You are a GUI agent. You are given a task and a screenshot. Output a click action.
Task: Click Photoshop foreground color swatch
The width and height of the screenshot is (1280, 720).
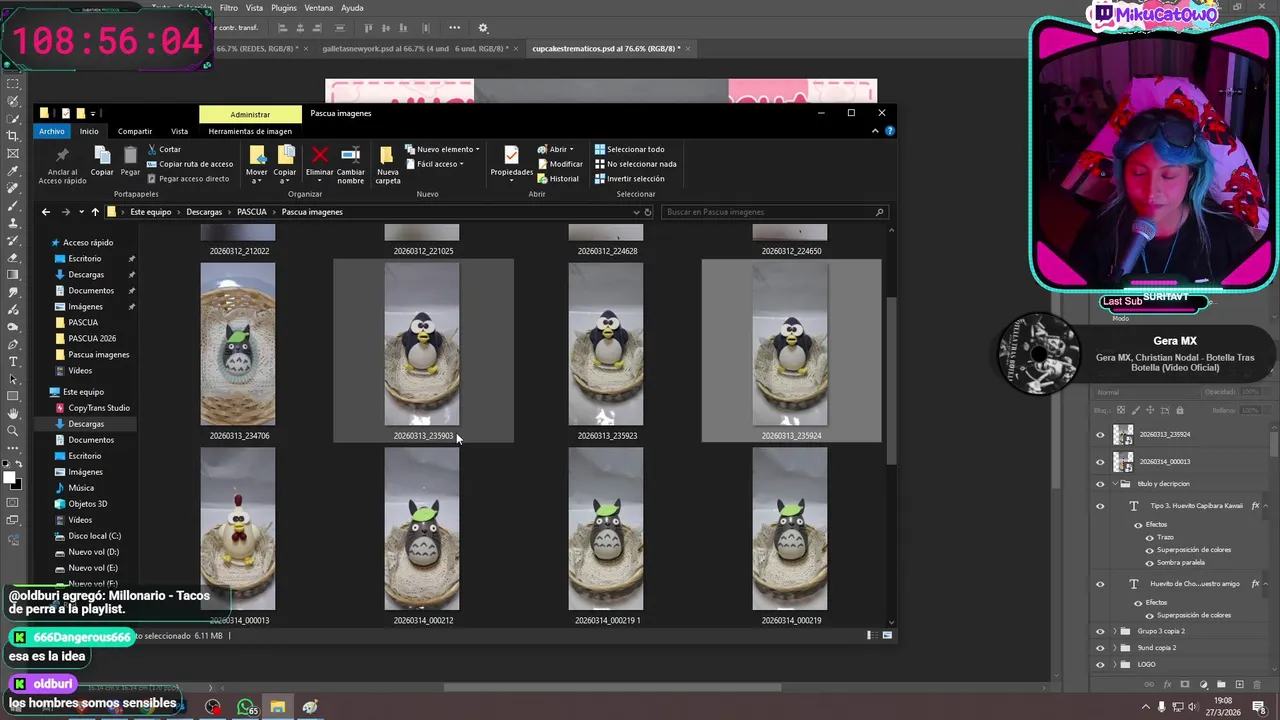[x=9, y=478]
